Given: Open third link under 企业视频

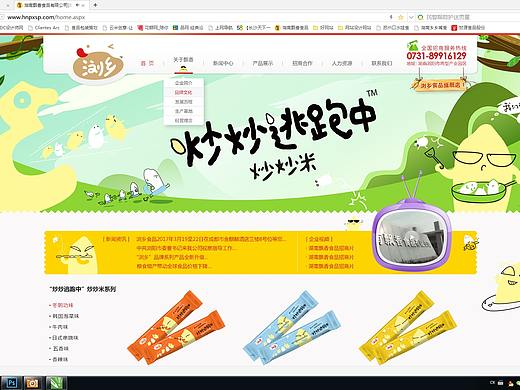Looking at the screenshot, I should point(330,266).
